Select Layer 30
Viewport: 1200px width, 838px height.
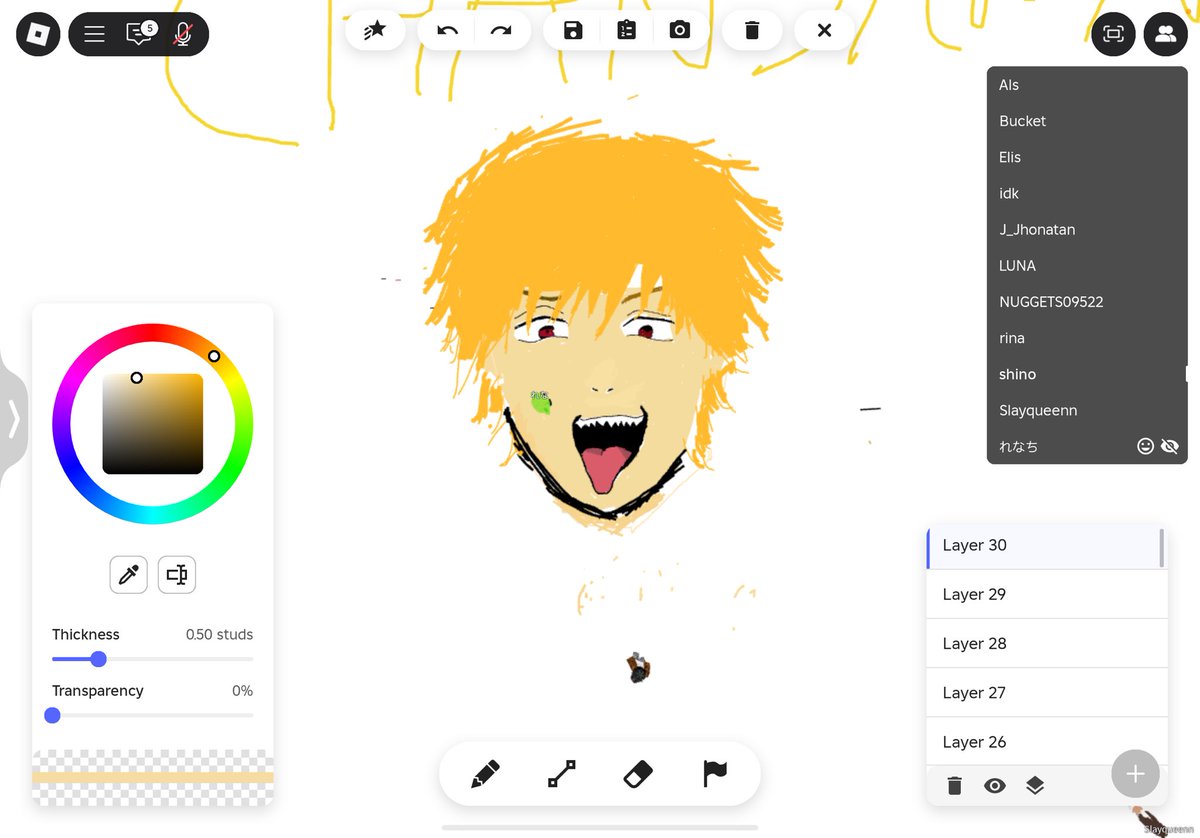pos(1042,545)
